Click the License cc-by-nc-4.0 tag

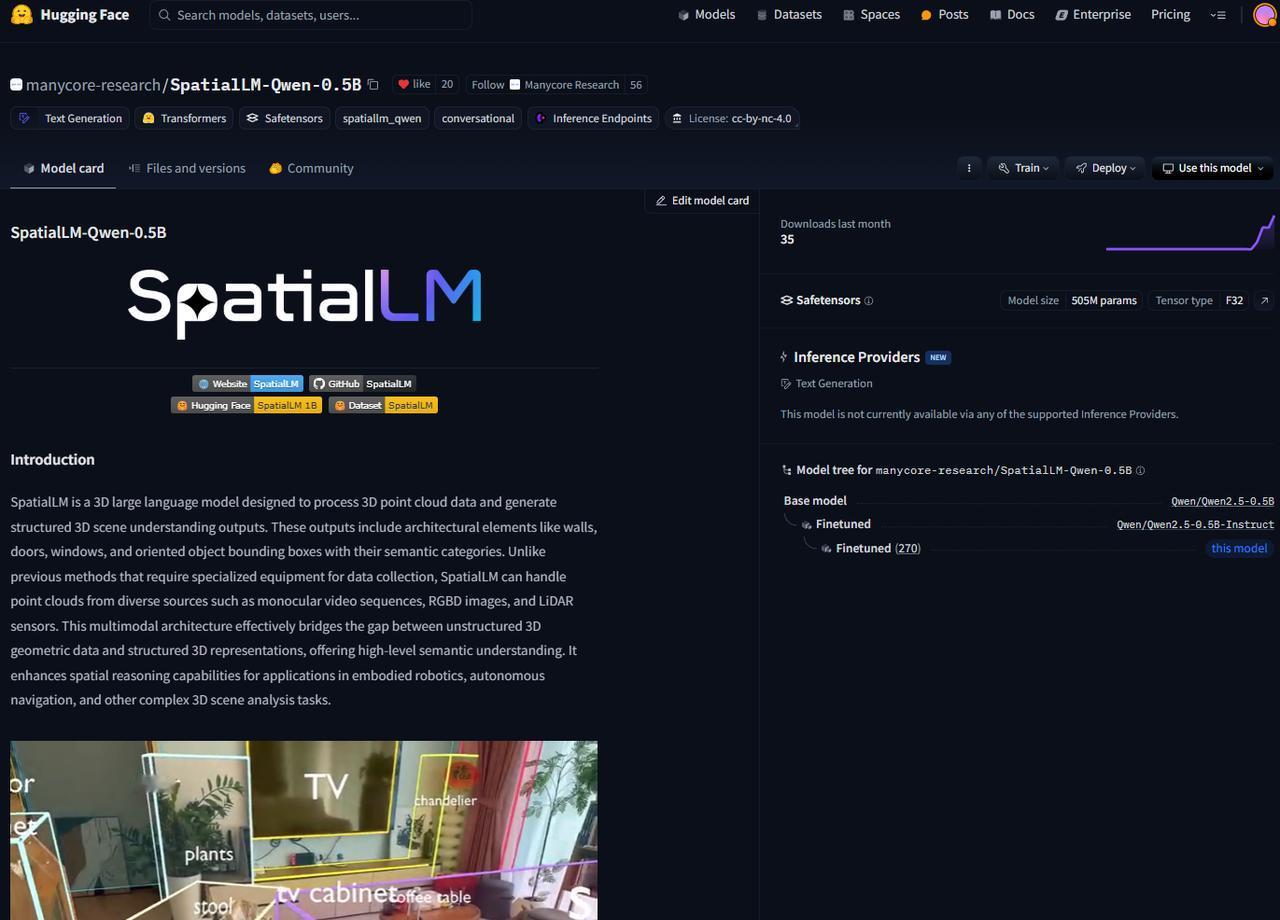pyautogui.click(x=731, y=118)
